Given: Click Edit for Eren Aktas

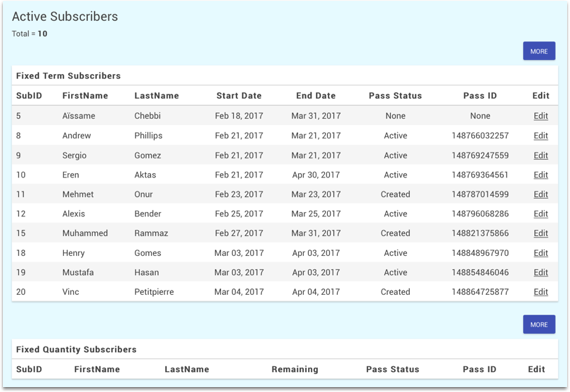Looking at the screenshot, I should tap(541, 175).
